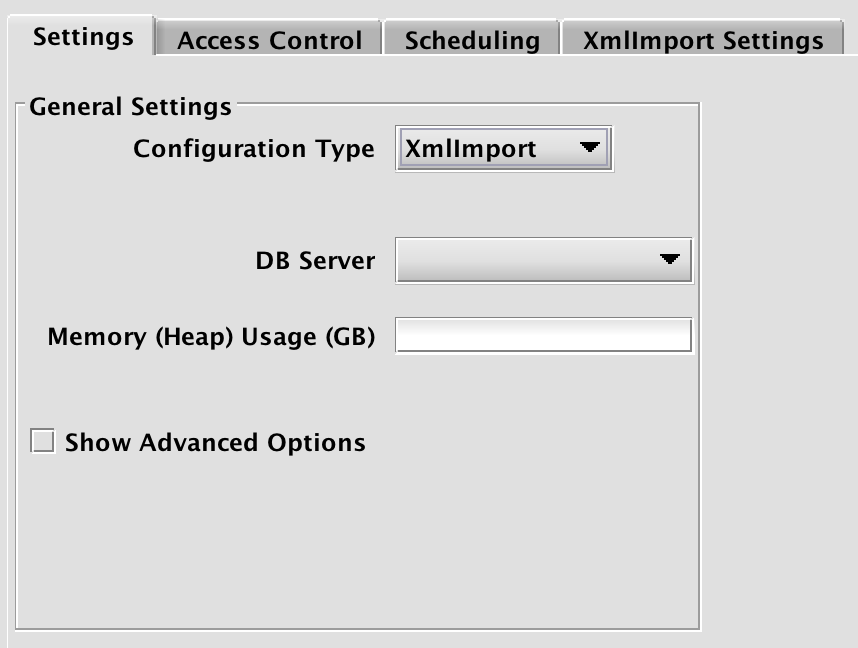Screen dimensions: 858x648
Task: Open the Scheduling tab
Action: pyautogui.click(x=472, y=41)
